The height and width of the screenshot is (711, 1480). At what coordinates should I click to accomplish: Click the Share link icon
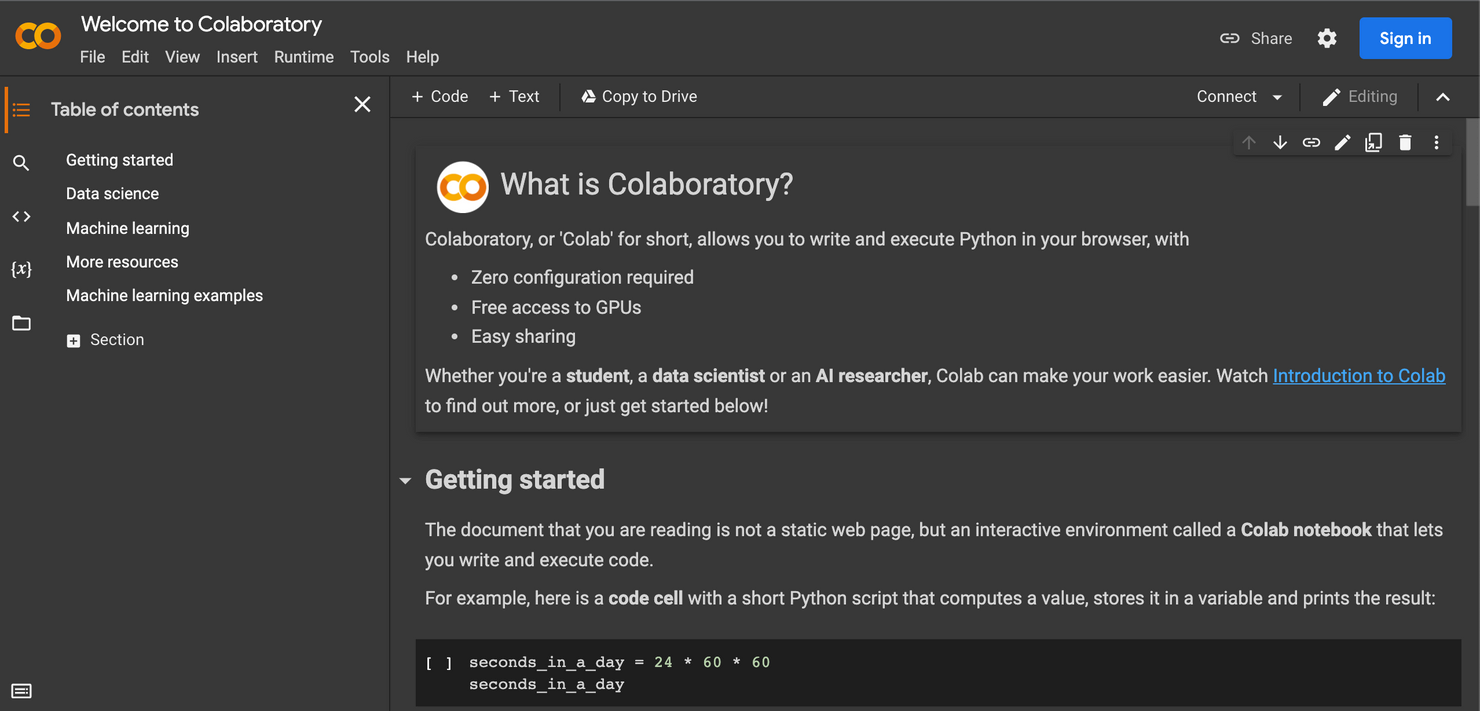(x=1230, y=38)
